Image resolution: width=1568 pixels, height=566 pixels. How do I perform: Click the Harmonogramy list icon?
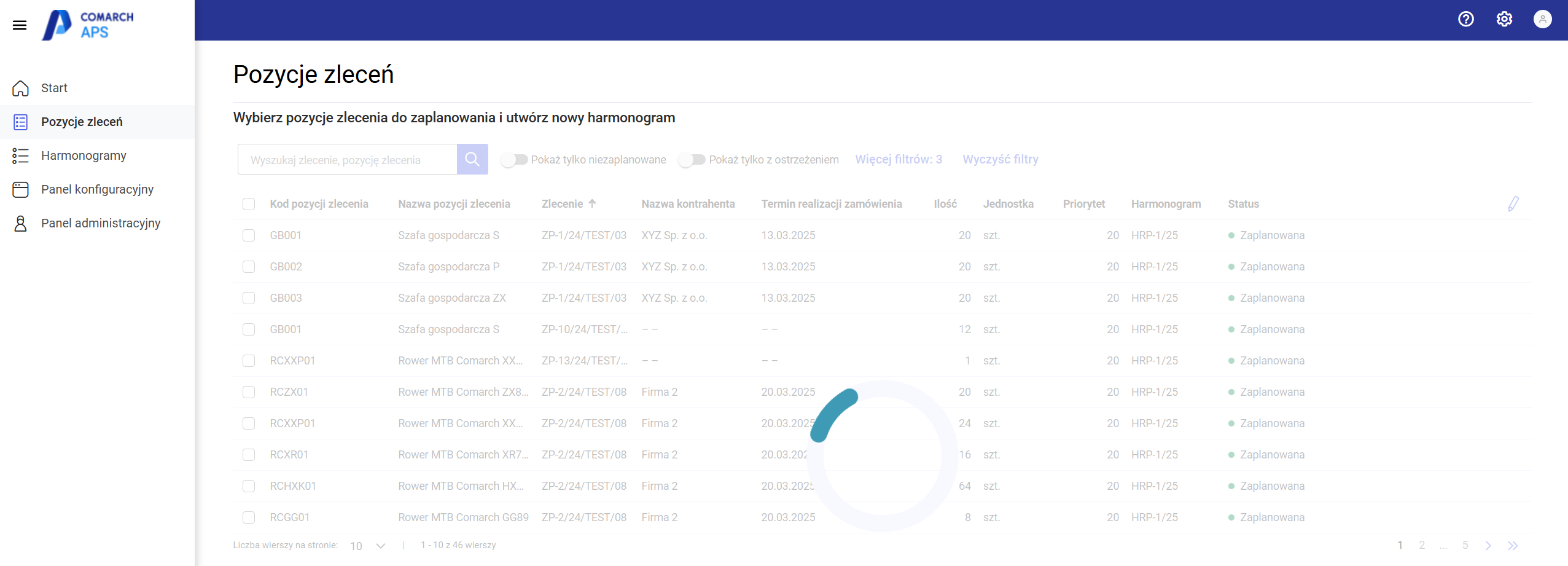pyautogui.click(x=20, y=155)
